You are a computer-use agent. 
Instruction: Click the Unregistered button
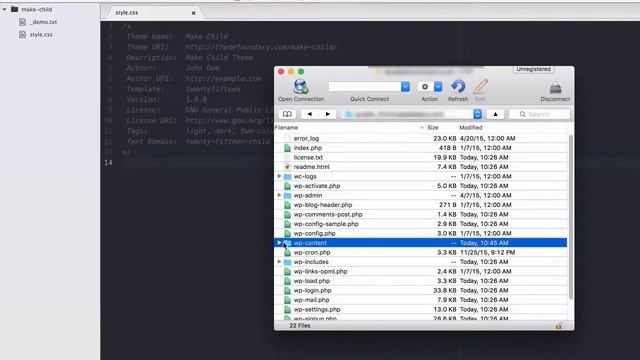tap(533, 69)
